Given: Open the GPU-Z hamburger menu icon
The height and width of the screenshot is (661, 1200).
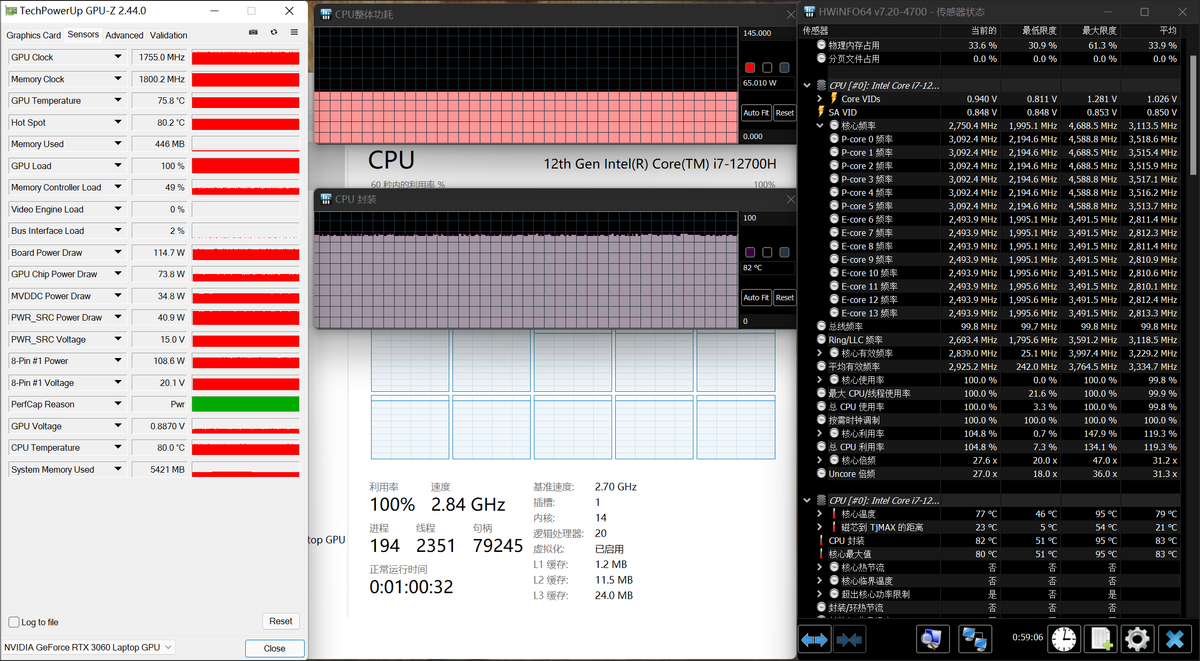Looking at the screenshot, I should coord(294,33).
